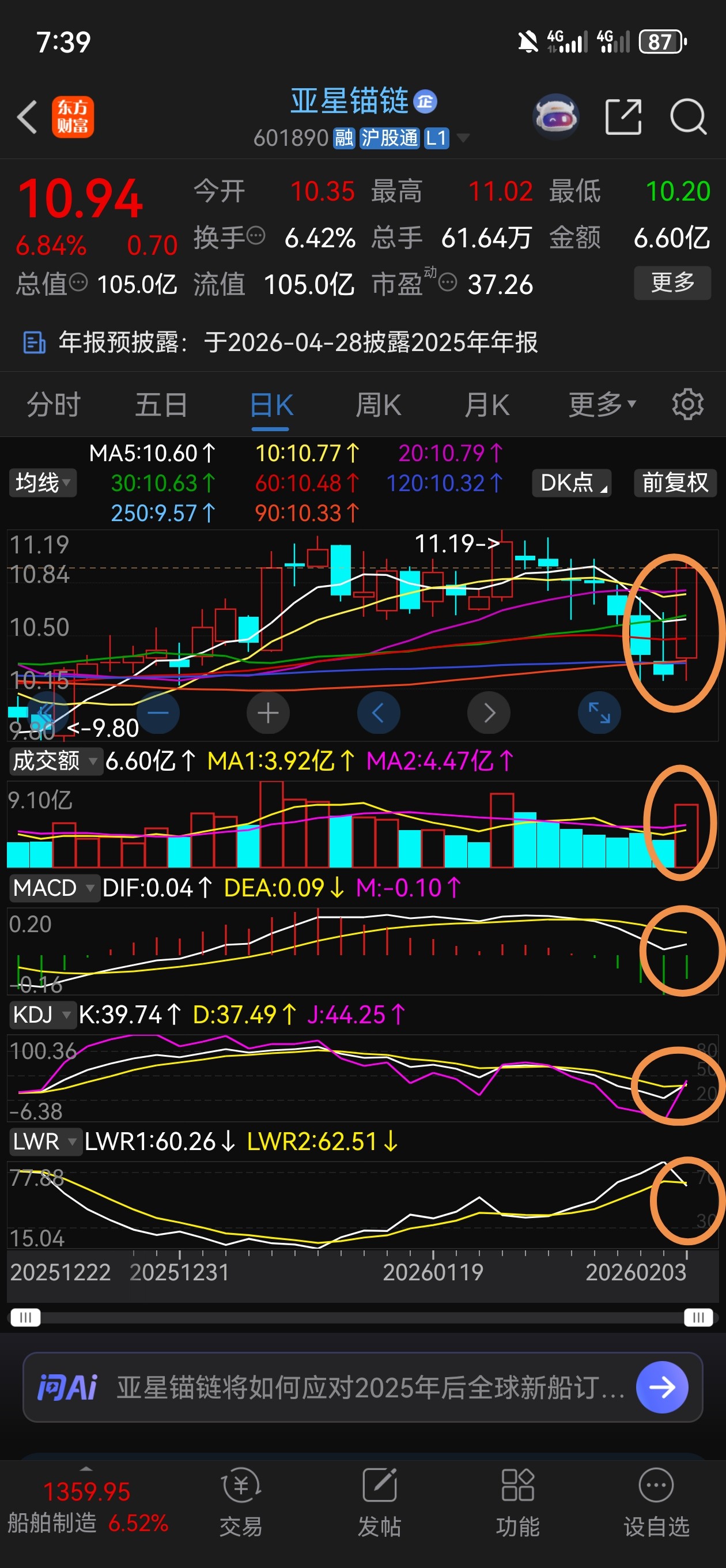Expand chart to fullscreen landscape

pyautogui.click(x=599, y=712)
